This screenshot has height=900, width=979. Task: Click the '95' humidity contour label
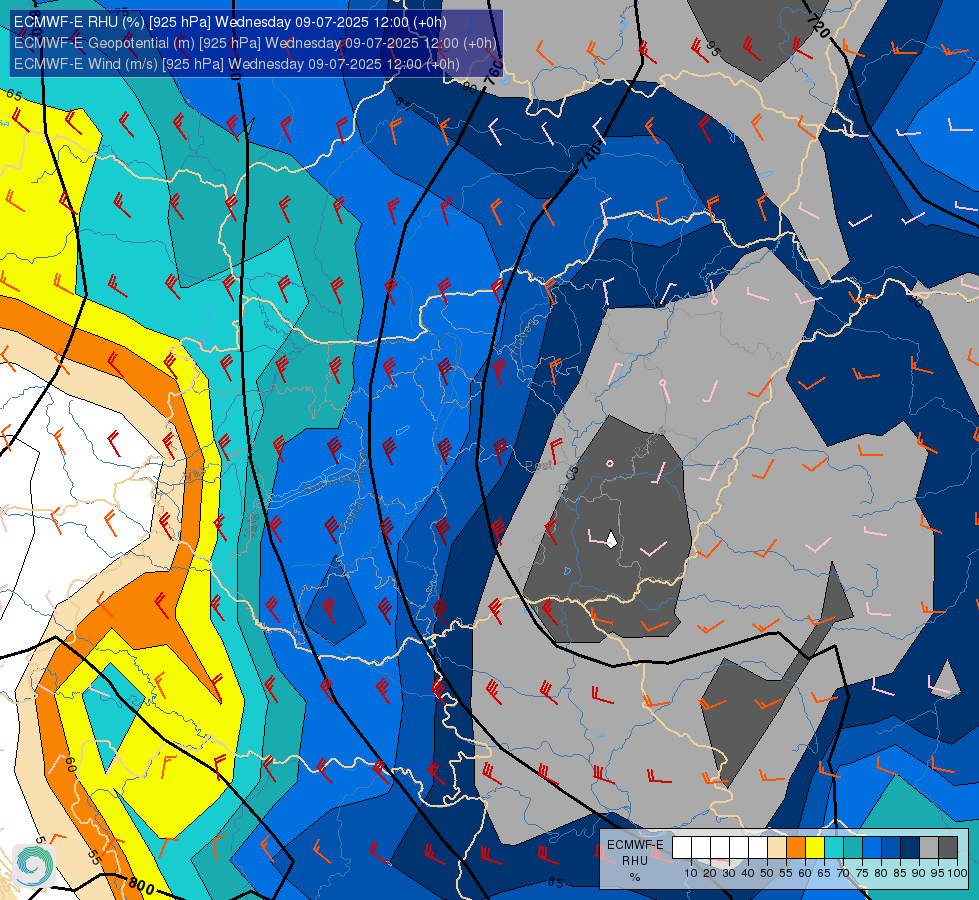pos(713,48)
